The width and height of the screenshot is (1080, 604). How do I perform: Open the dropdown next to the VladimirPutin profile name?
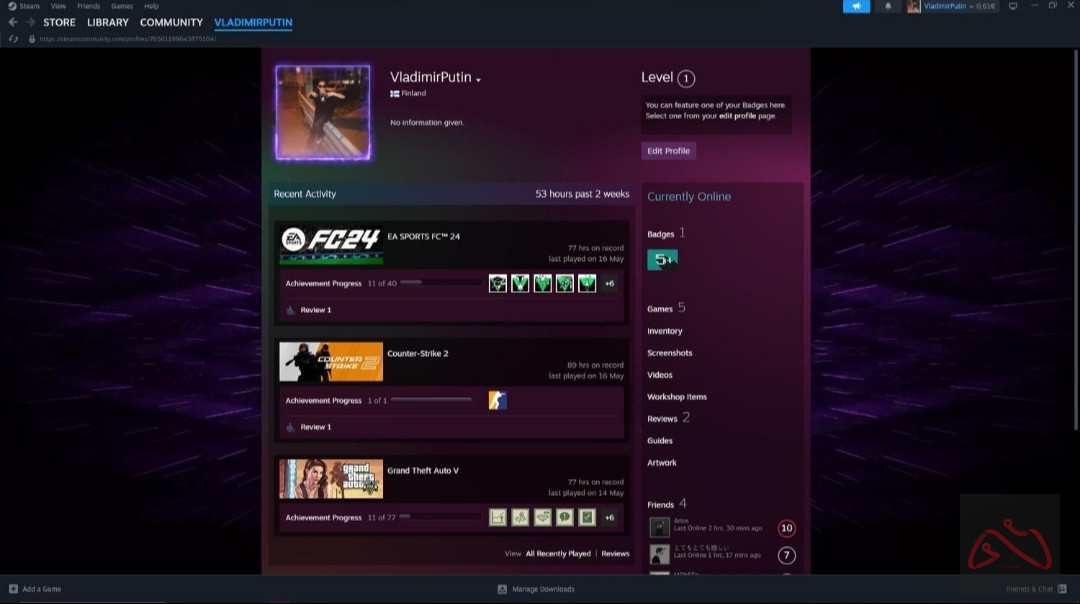pos(479,77)
